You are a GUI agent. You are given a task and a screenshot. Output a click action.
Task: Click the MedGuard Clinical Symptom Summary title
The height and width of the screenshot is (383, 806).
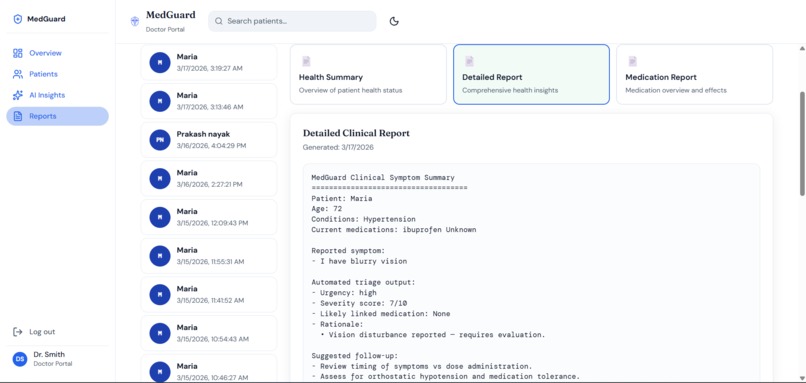tap(383, 177)
